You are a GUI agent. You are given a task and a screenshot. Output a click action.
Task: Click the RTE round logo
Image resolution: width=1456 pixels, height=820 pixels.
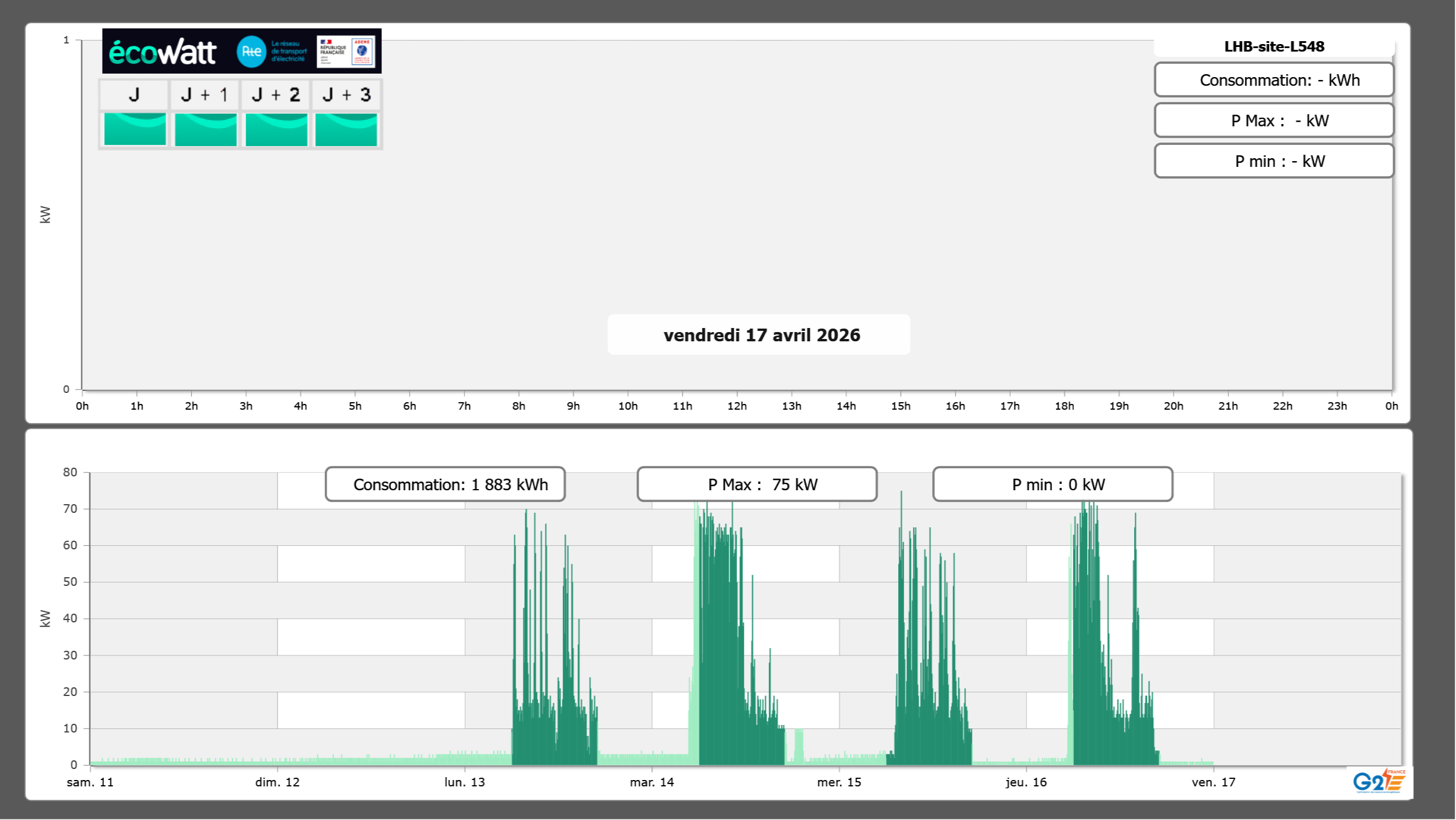click(251, 52)
